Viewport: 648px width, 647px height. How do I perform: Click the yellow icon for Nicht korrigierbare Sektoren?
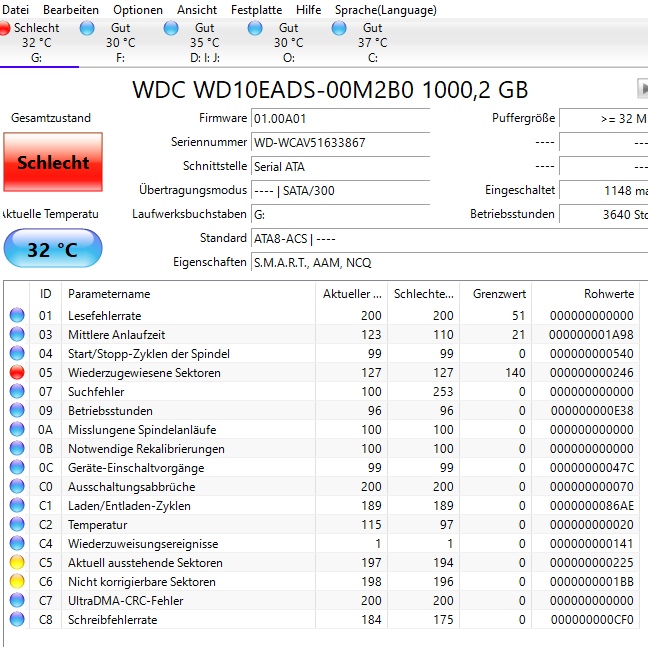click(x=17, y=581)
